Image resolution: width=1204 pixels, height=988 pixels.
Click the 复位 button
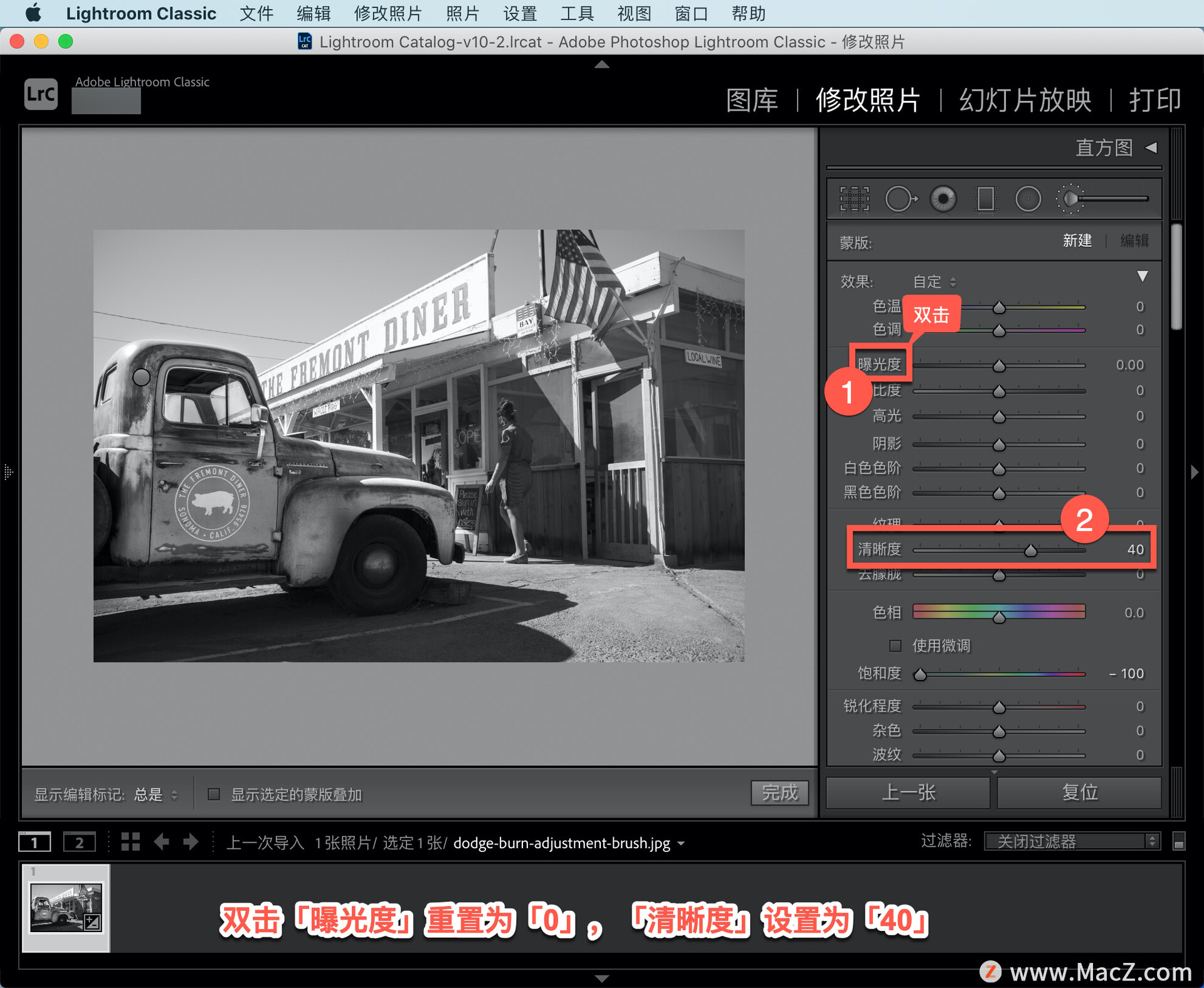tap(1079, 792)
